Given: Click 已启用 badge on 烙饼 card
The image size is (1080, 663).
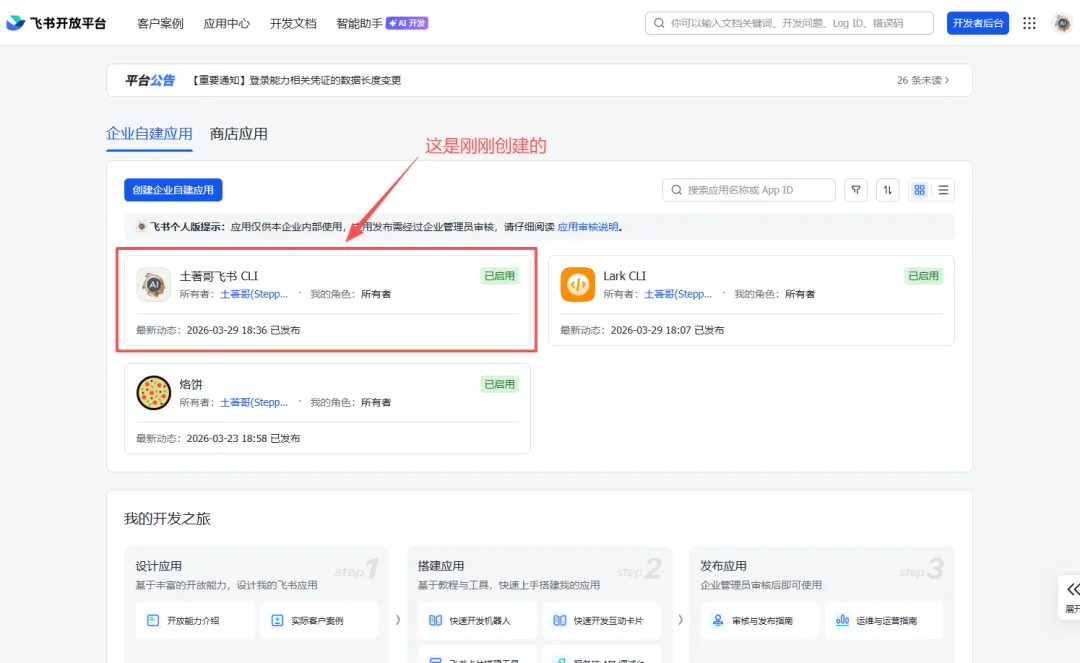Looking at the screenshot, I should click(x=499, y=384).
